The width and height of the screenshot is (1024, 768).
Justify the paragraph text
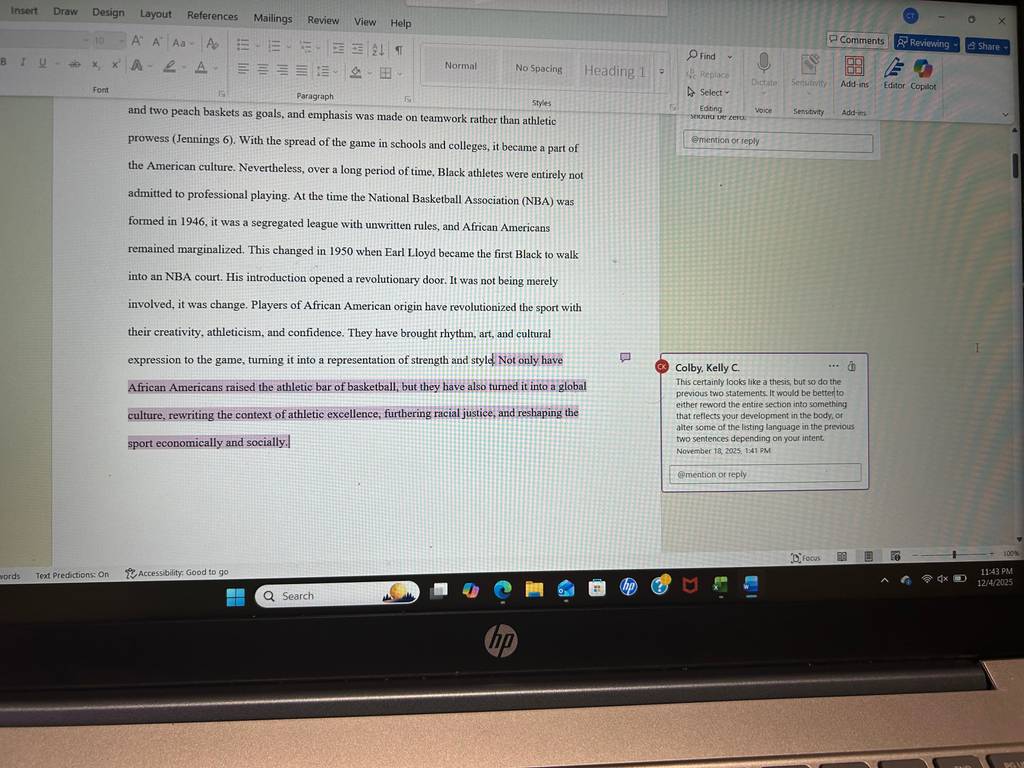click(x=302, y=71)
